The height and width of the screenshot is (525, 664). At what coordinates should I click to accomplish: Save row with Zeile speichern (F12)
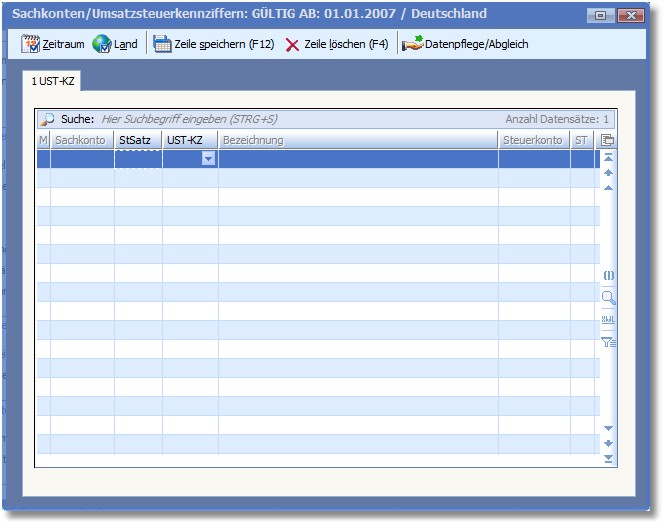(213, 44)
